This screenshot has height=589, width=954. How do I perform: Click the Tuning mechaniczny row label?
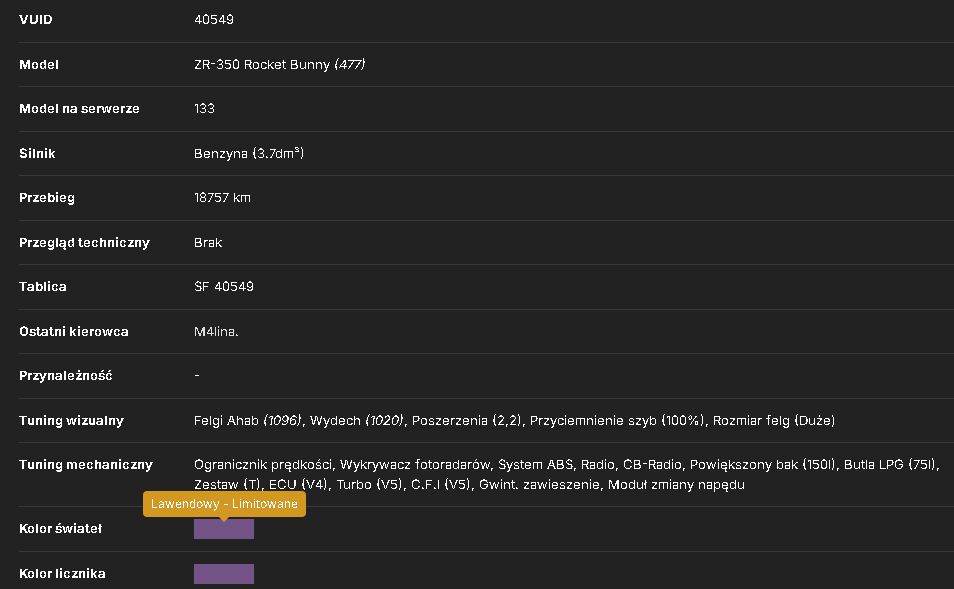[86, 465]
